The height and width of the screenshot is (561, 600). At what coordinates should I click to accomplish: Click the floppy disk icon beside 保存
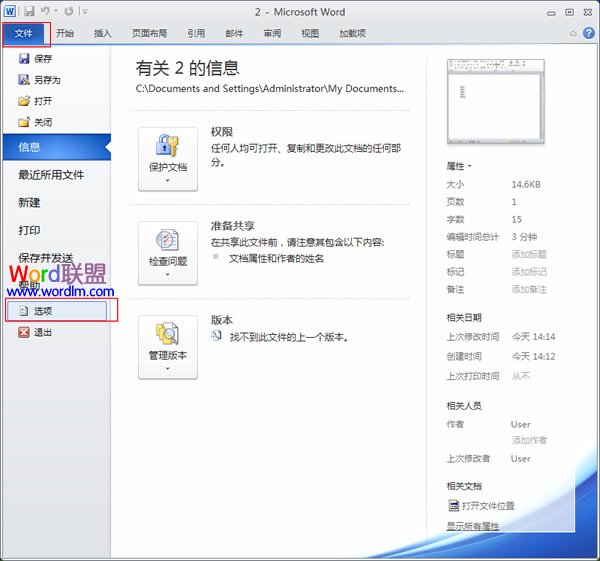24,59
